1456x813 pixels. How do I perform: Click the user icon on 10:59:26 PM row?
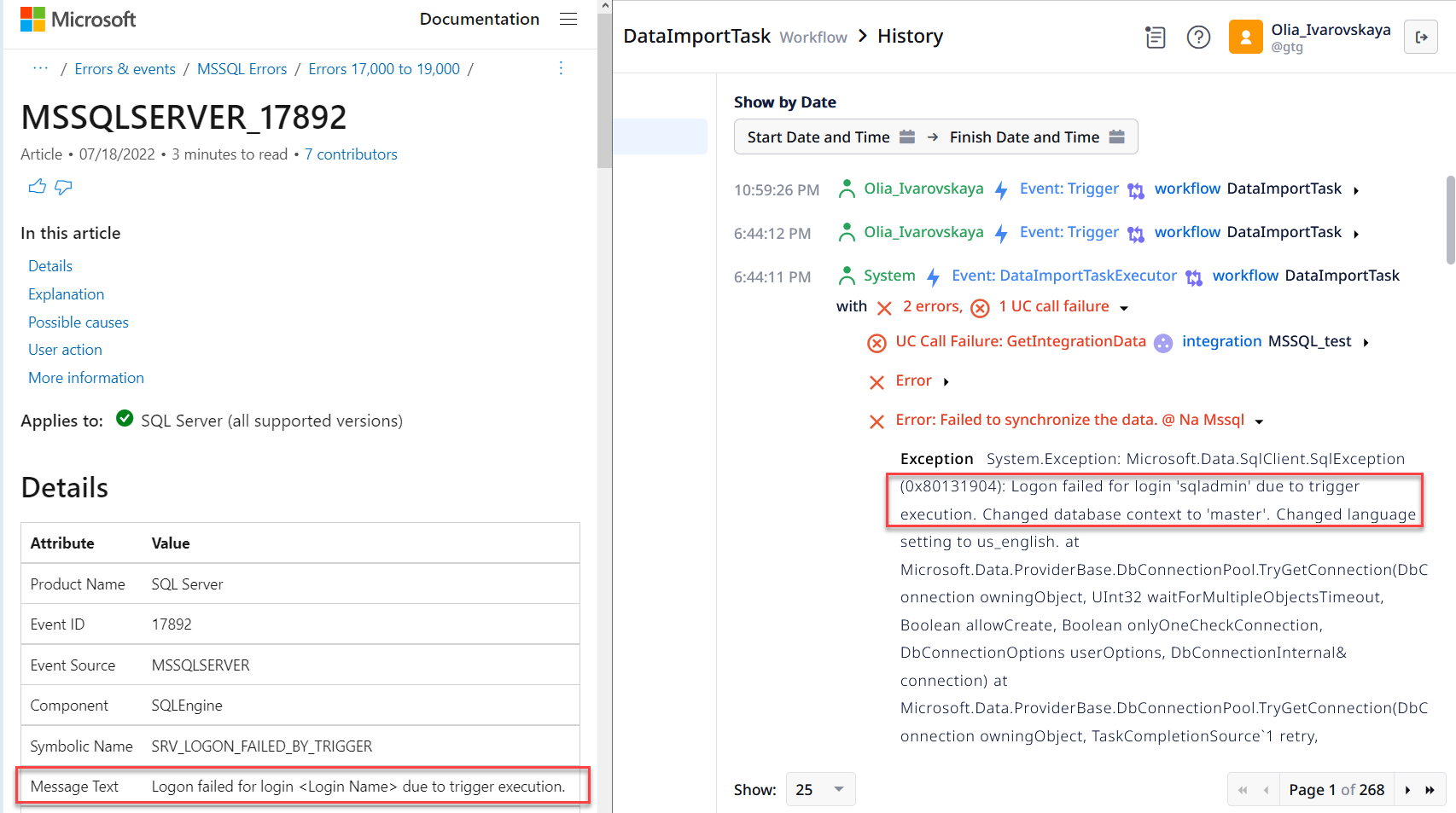[x=847, y=189]
